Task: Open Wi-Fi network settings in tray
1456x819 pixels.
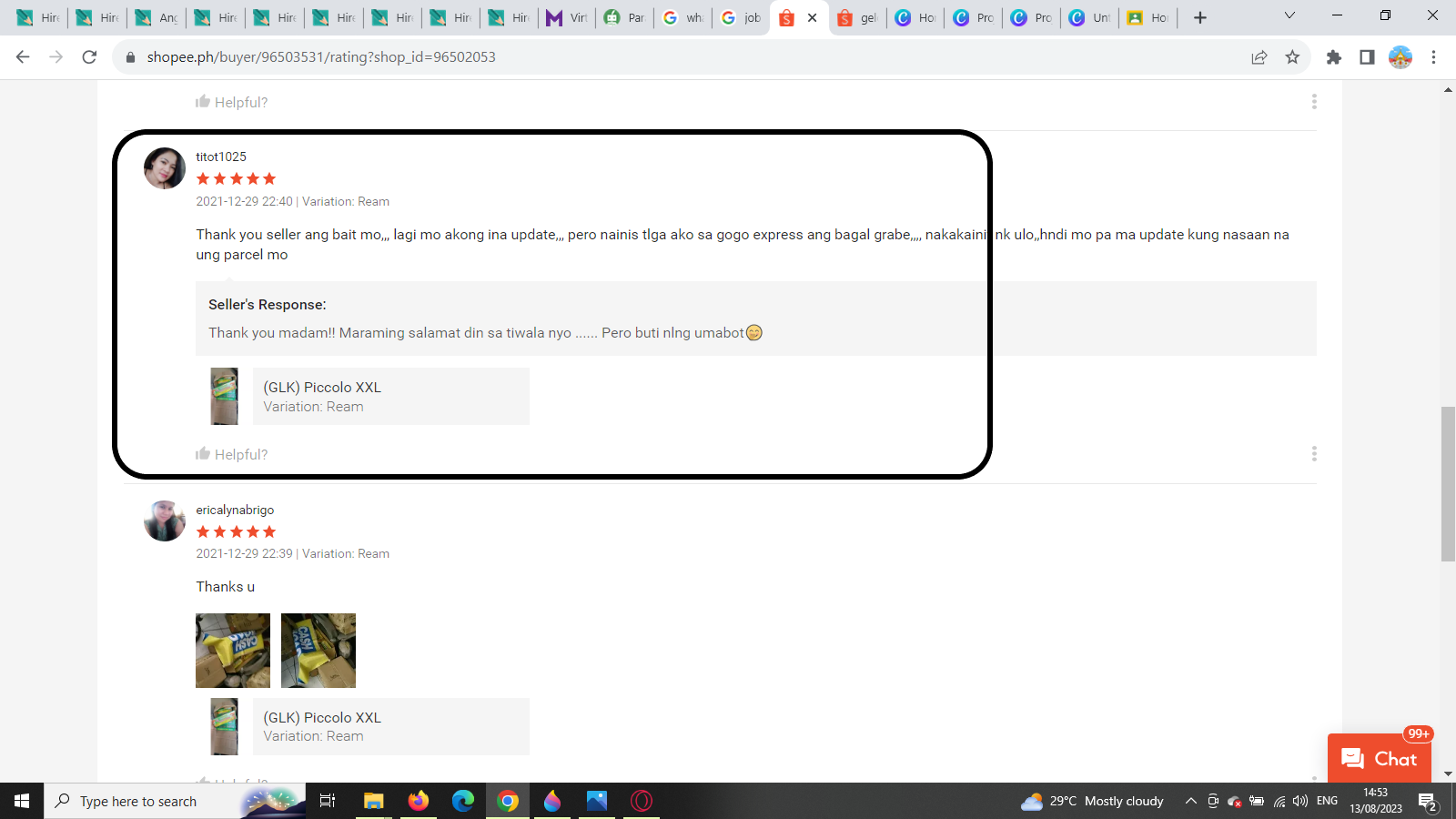Action: (1279, 801)
